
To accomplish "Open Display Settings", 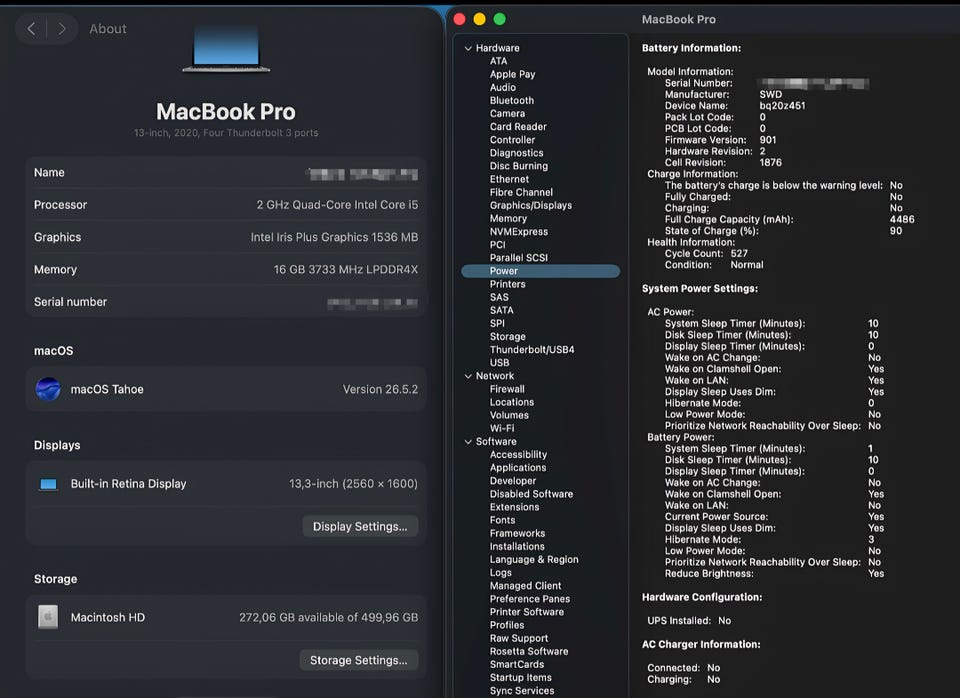I will (360, 527).
